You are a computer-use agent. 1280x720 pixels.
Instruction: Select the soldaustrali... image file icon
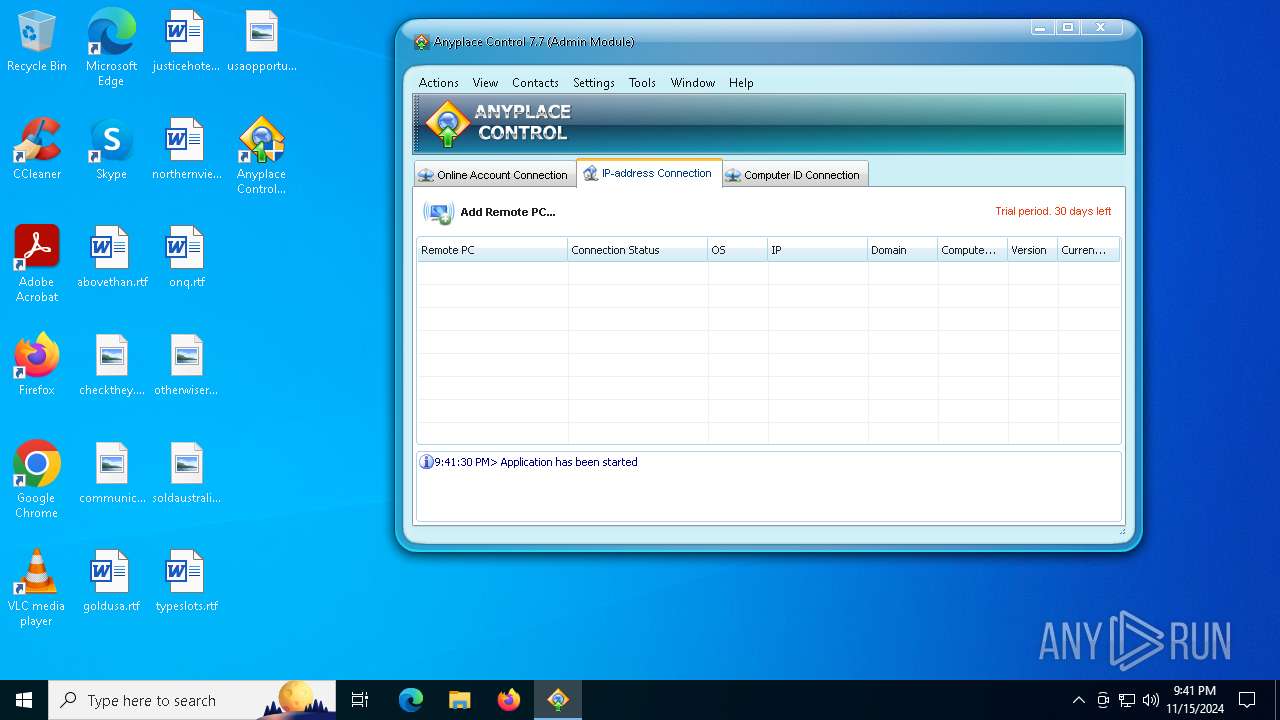(x=186, y=474)
